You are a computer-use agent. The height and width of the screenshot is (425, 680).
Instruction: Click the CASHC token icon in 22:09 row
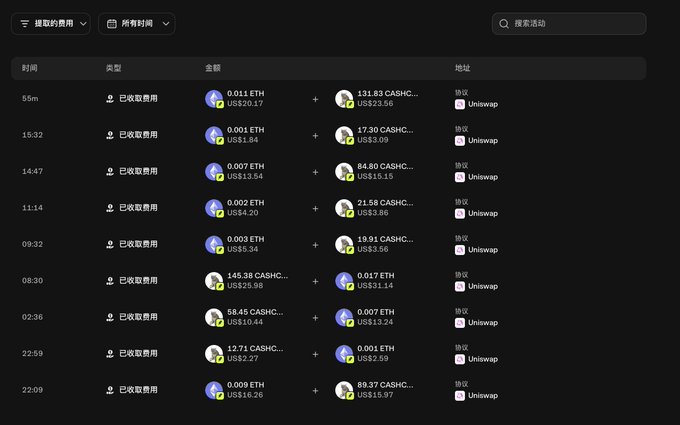344,390
